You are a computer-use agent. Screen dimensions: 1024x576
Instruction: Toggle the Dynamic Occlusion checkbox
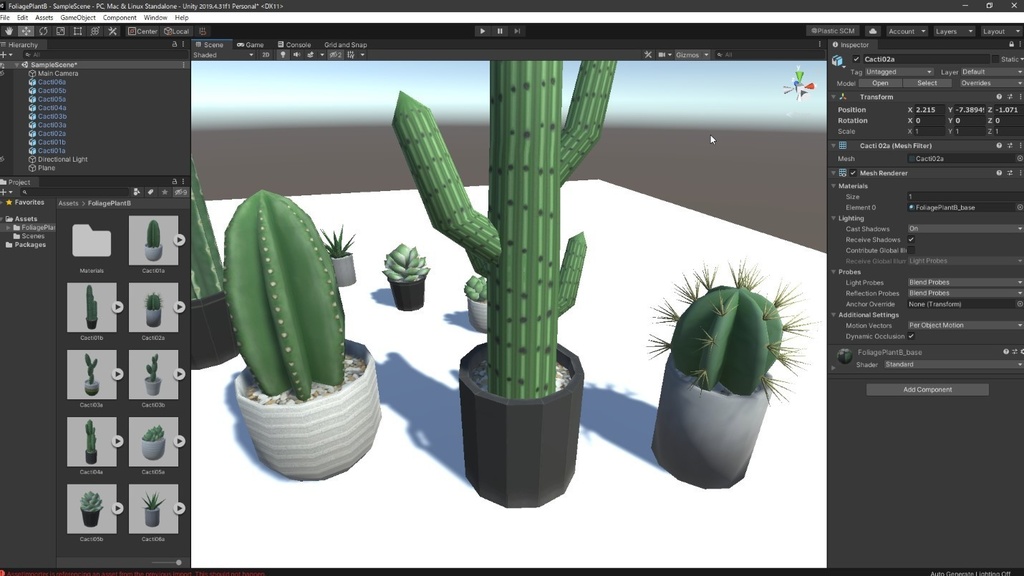pos(911,336)
